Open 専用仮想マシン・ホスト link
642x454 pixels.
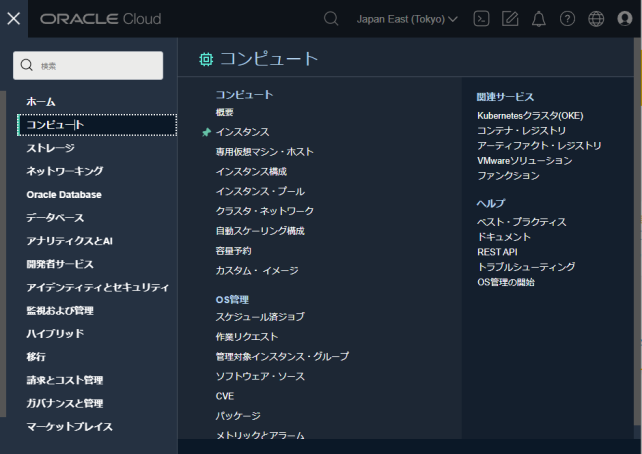click(x=264, y=152)
